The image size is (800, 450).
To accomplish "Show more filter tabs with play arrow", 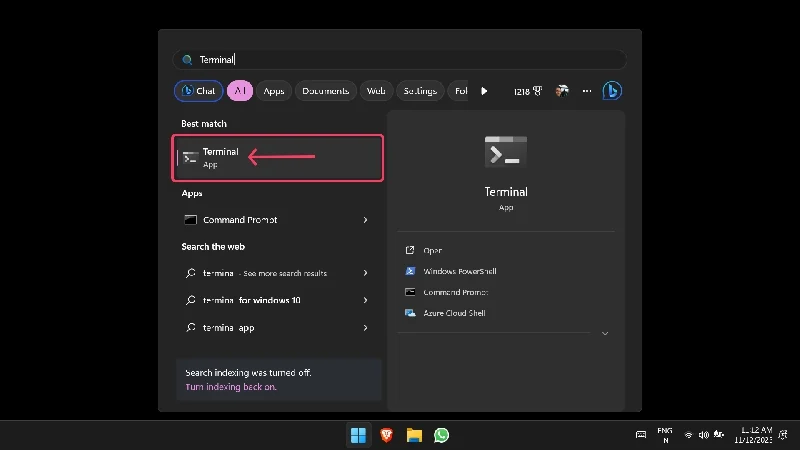I will (x=484, y=91).
